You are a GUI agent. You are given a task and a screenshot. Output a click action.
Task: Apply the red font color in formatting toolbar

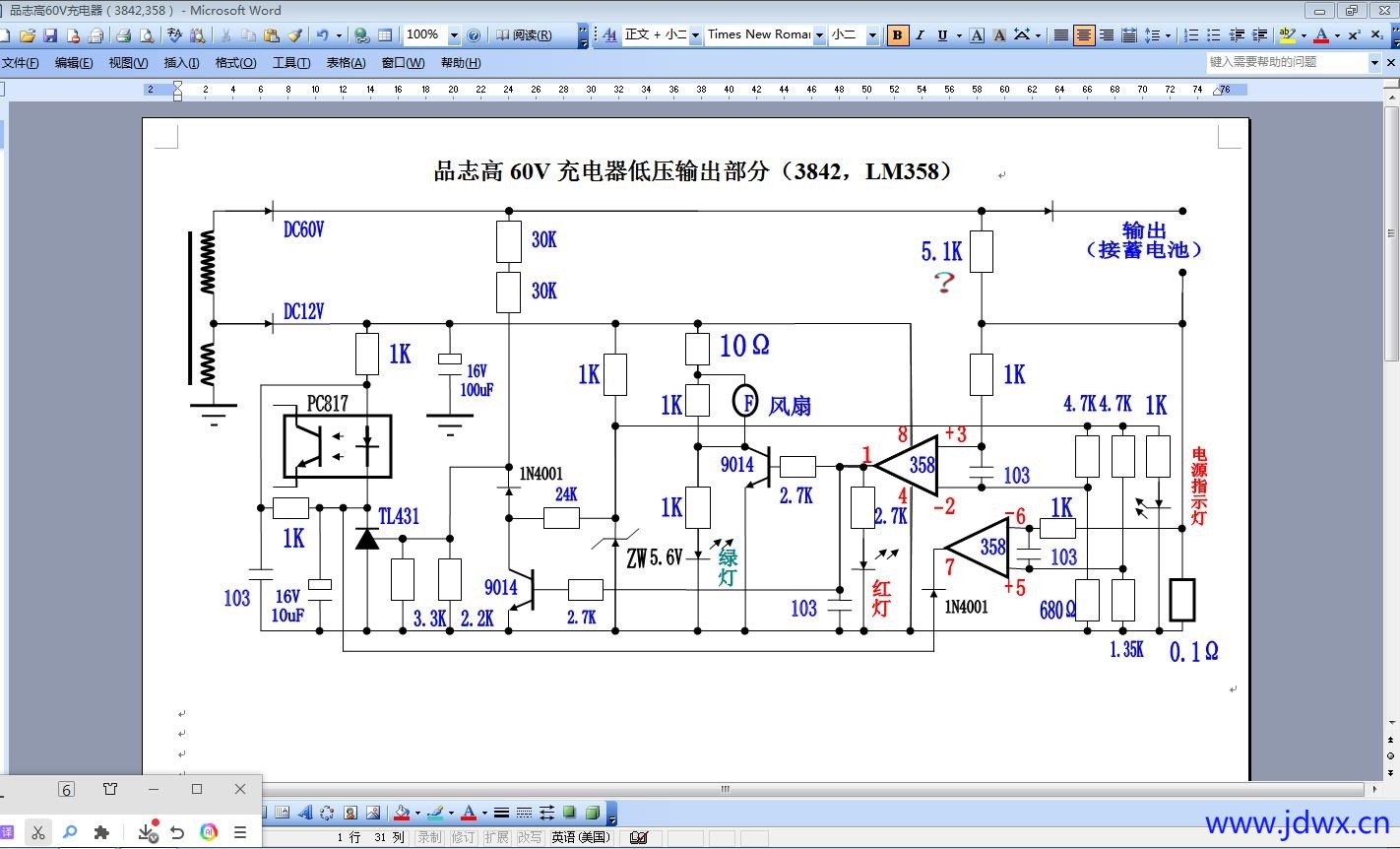1321,35
